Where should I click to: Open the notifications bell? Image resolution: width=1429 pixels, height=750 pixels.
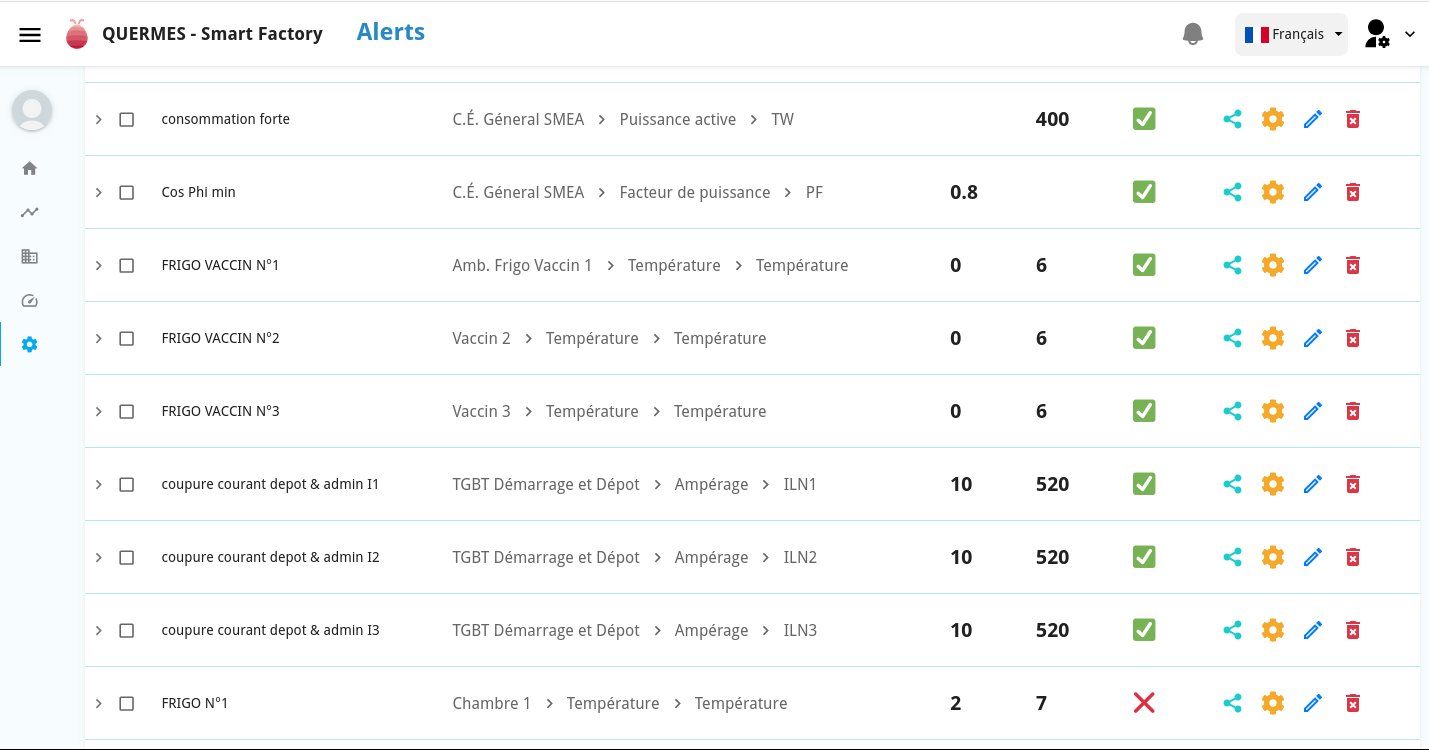click(1192, 34)
